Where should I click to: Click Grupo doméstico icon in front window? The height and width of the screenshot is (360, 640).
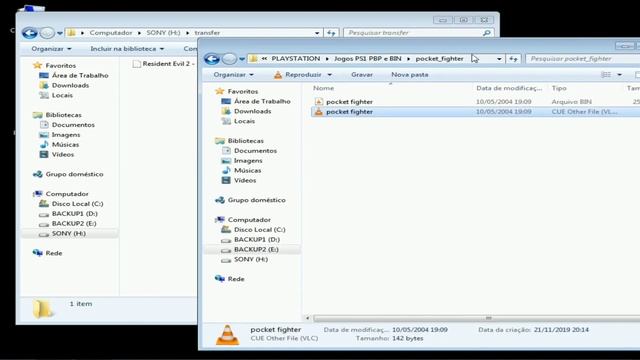pos(220,200)
